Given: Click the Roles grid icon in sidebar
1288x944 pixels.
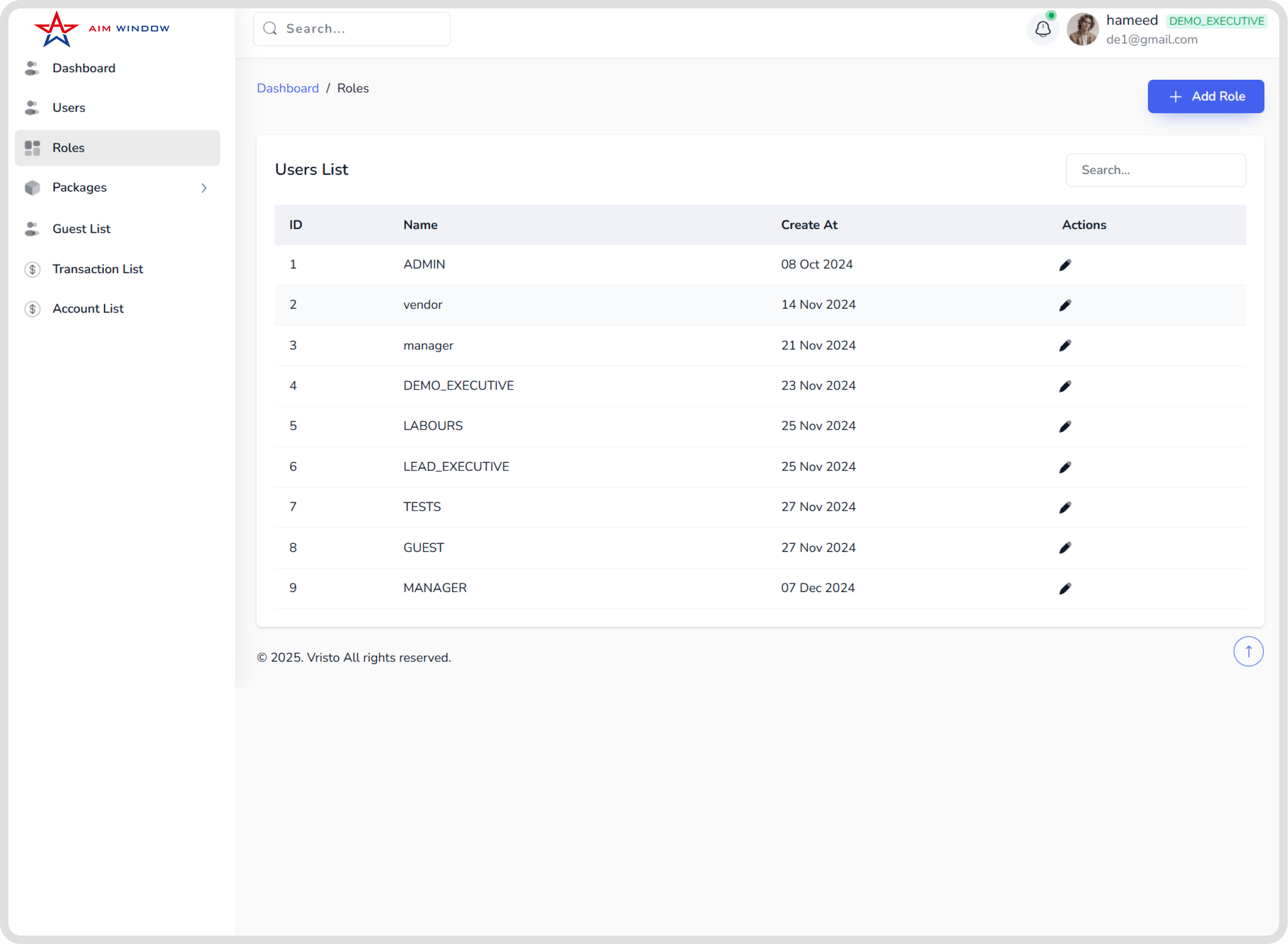Looking at the screenshot, I should (x=32, y=148).
